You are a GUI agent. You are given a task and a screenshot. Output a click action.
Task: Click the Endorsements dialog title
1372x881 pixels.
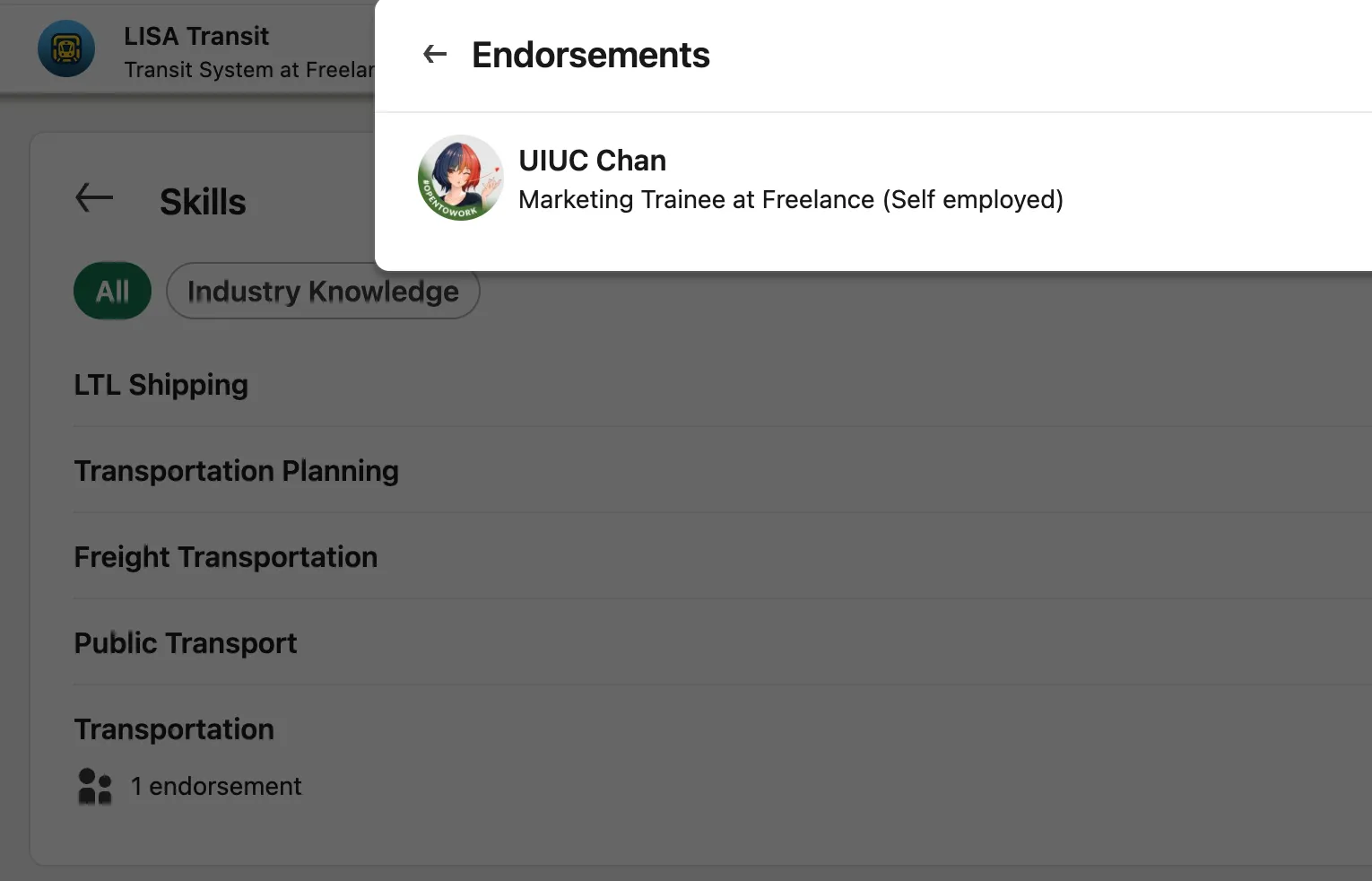[590, 55]
